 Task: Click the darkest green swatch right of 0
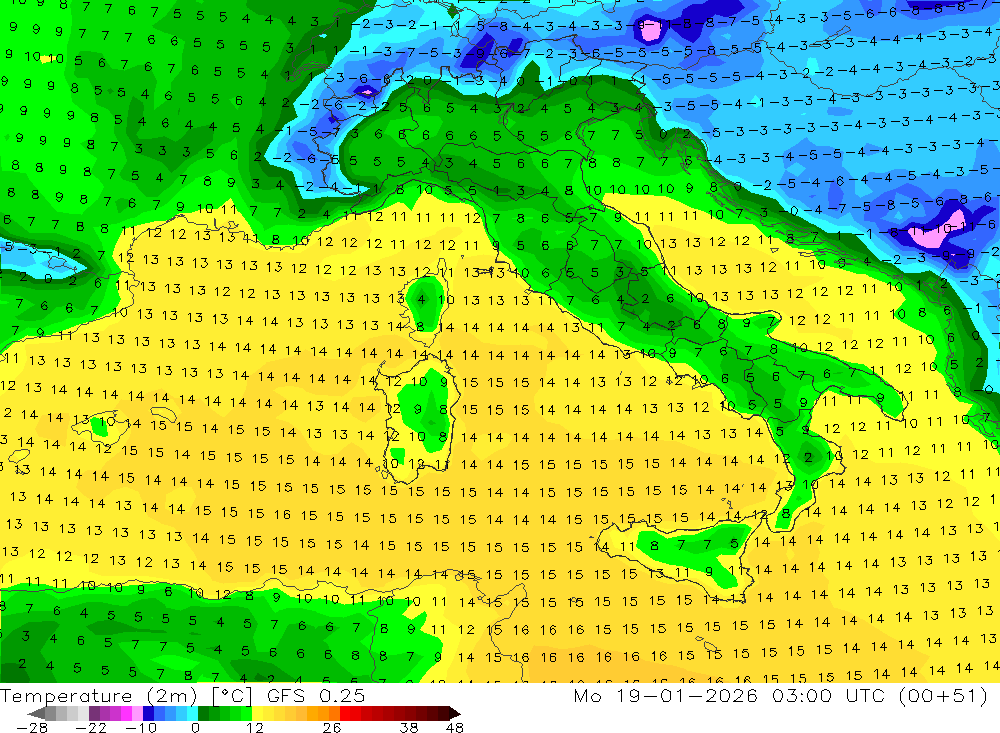pos(203,714)
